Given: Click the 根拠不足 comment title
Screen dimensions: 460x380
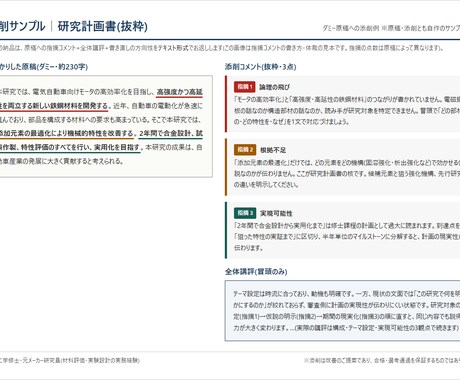Looking at the screenshot, I should coord(273,150).
